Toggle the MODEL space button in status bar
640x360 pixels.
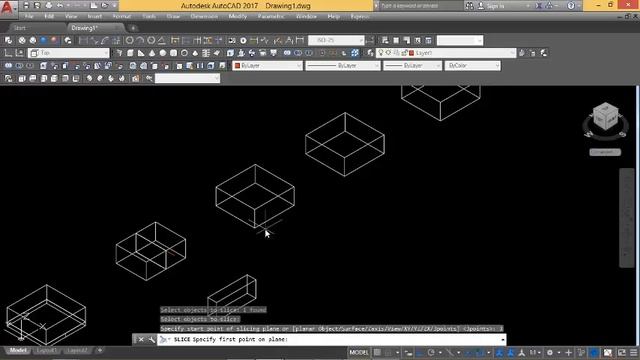coord(359,353)
